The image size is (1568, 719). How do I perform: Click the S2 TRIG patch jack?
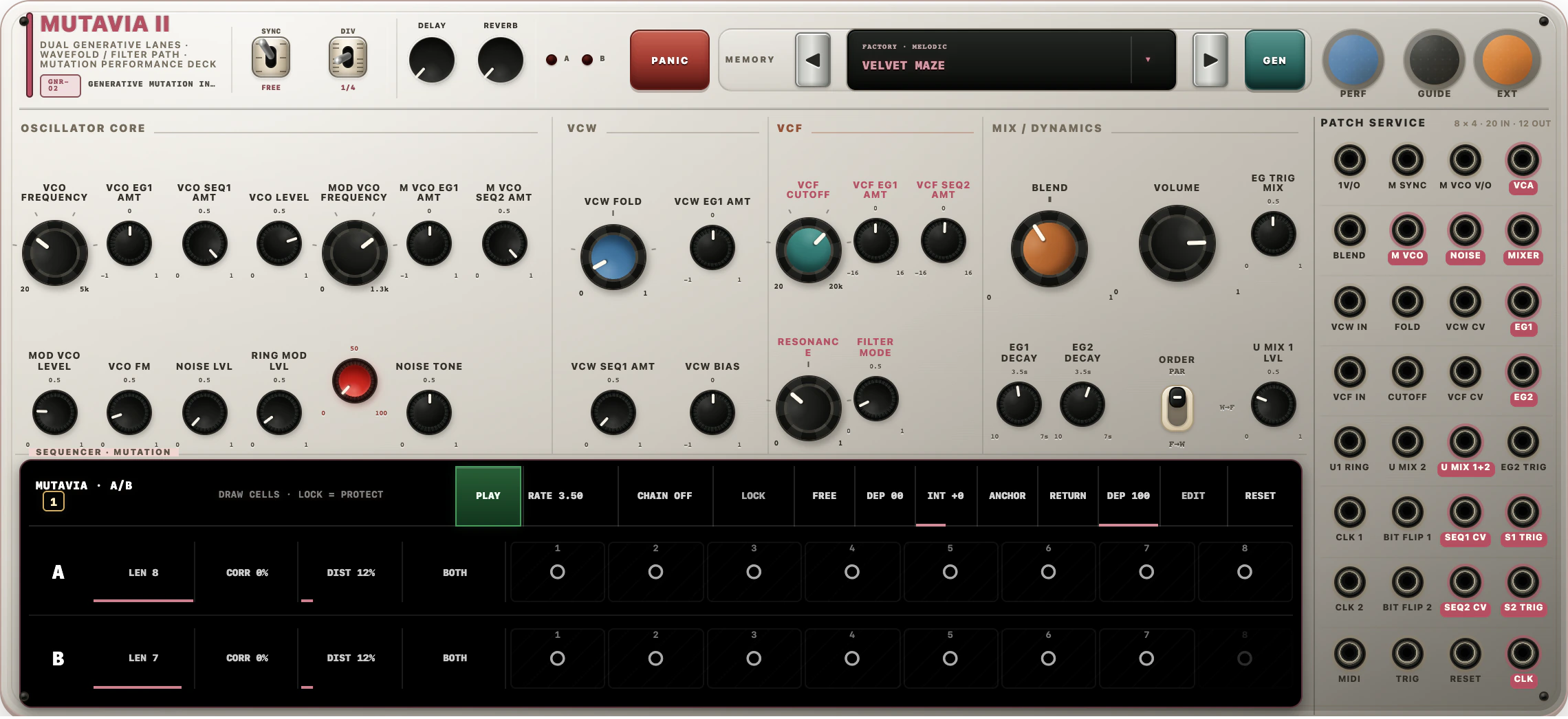(1523, 582)
